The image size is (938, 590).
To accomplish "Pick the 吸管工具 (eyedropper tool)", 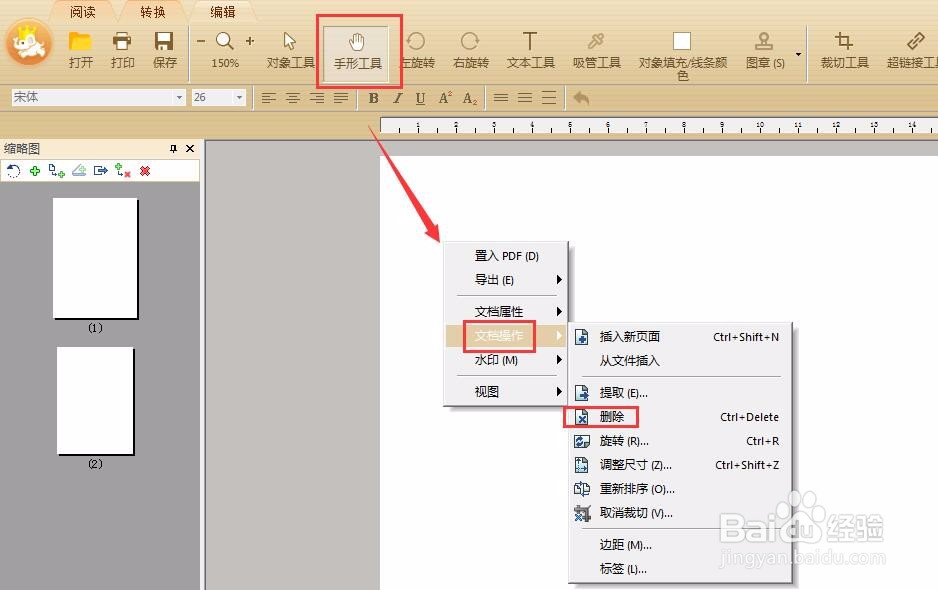I will 596,50.
